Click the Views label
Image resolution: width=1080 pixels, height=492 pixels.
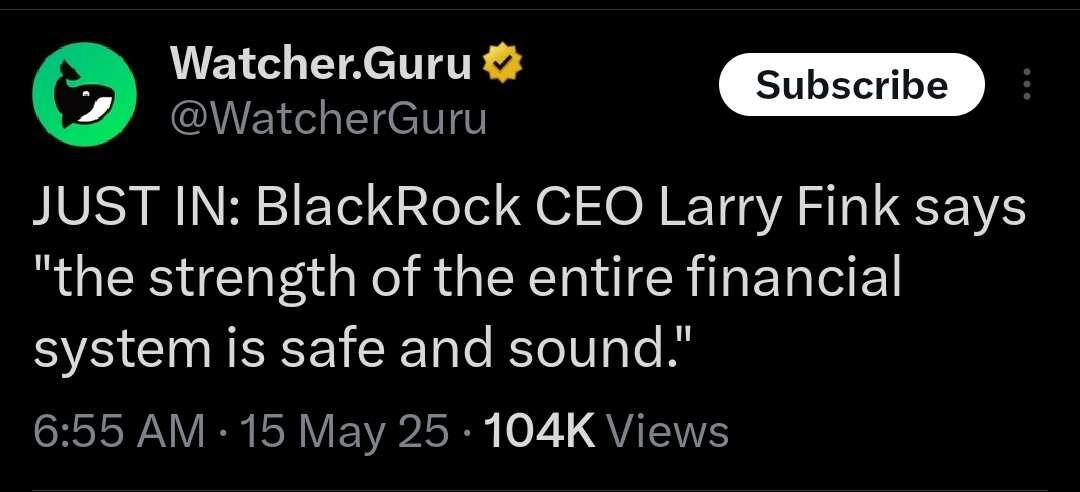(665, 432)
